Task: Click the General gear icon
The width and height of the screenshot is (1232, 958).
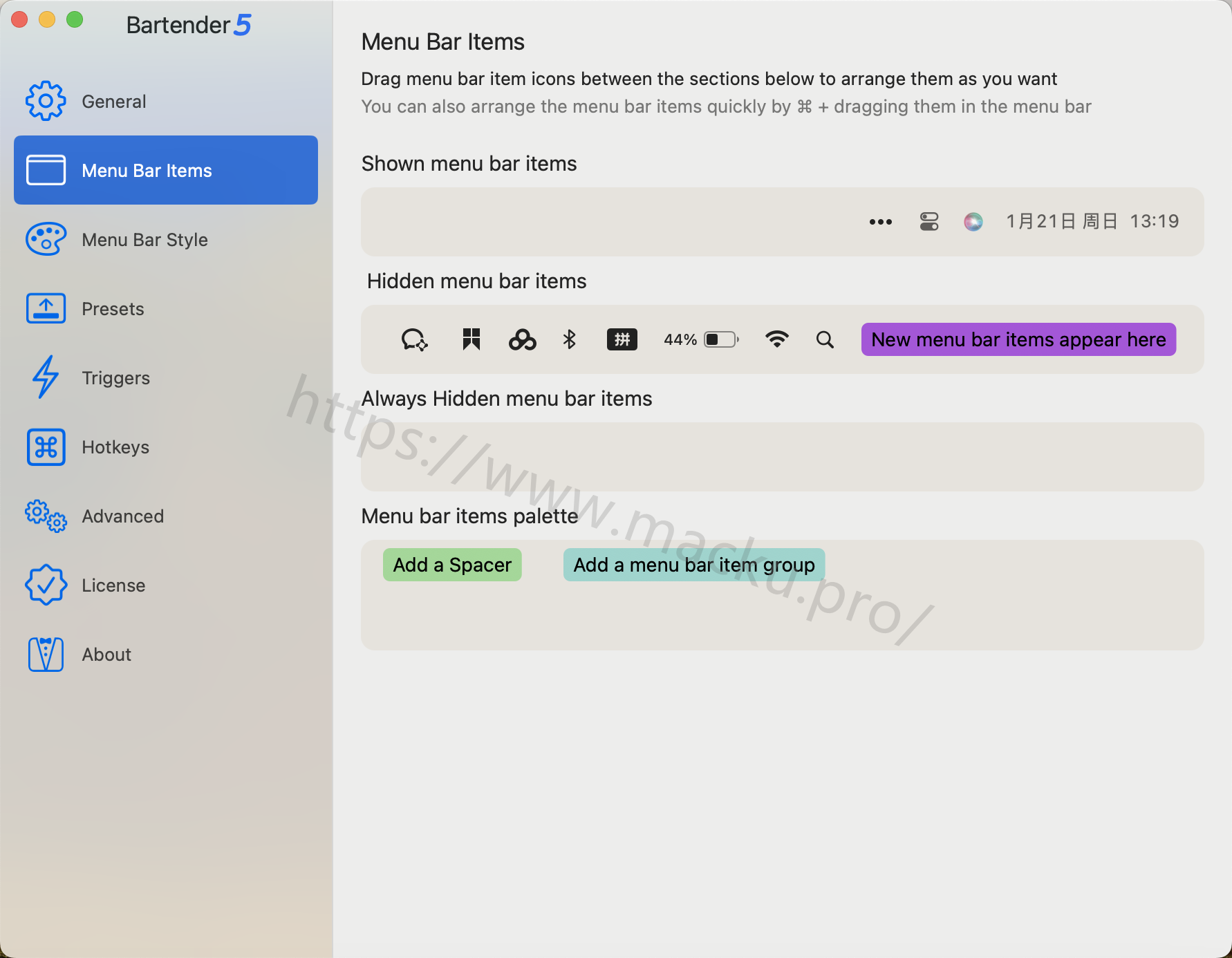Action: coord(46,101)
